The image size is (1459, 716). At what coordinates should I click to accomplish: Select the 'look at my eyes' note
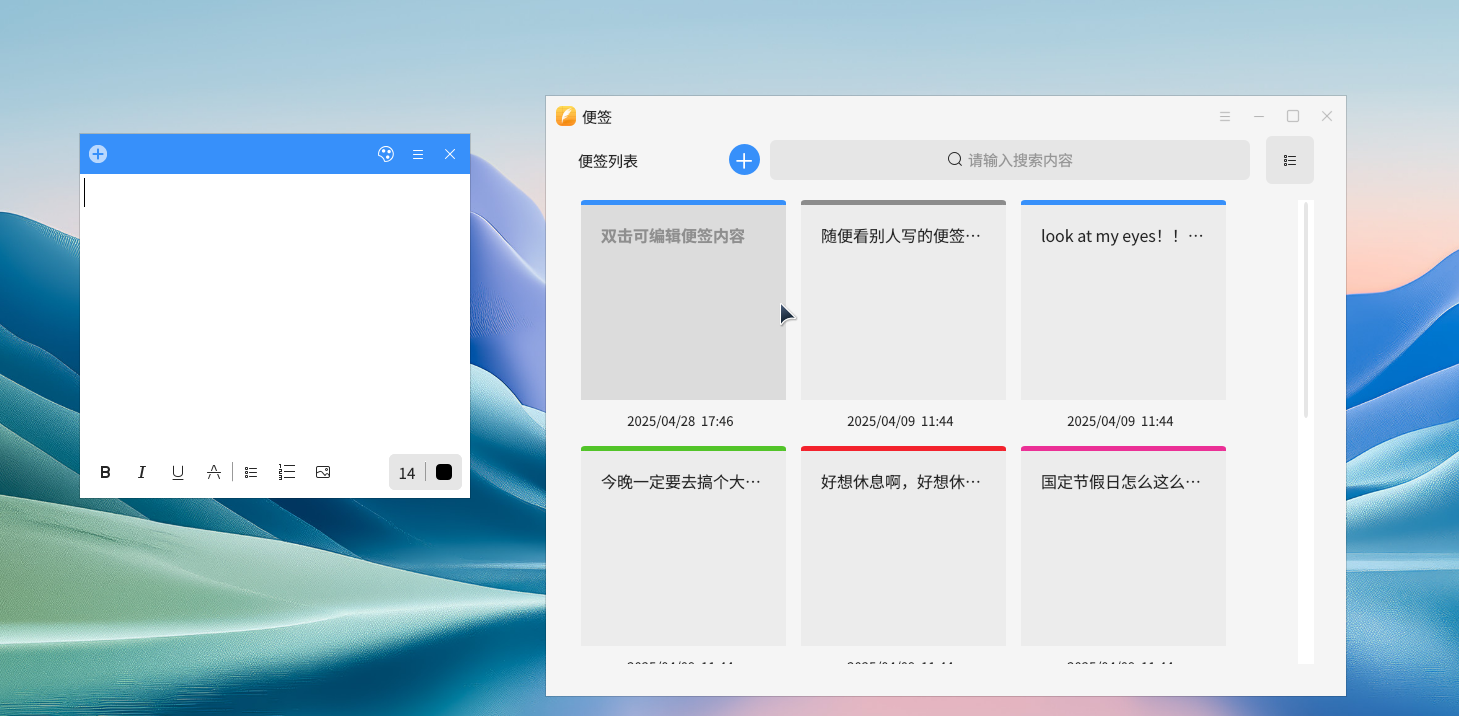coord(1123,300)
